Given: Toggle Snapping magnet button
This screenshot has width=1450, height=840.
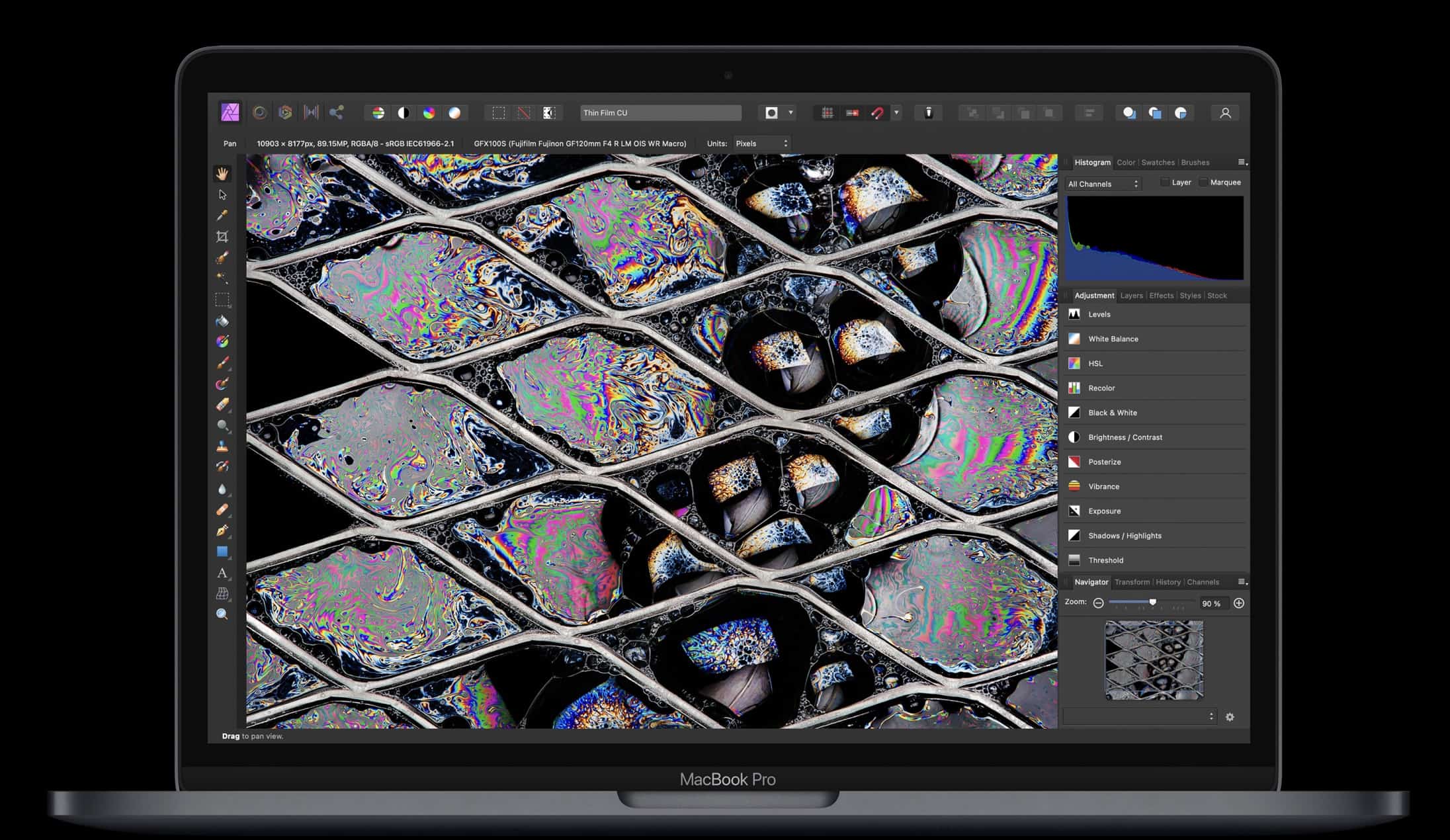Looking at the screenshot, I should [878, 113].
